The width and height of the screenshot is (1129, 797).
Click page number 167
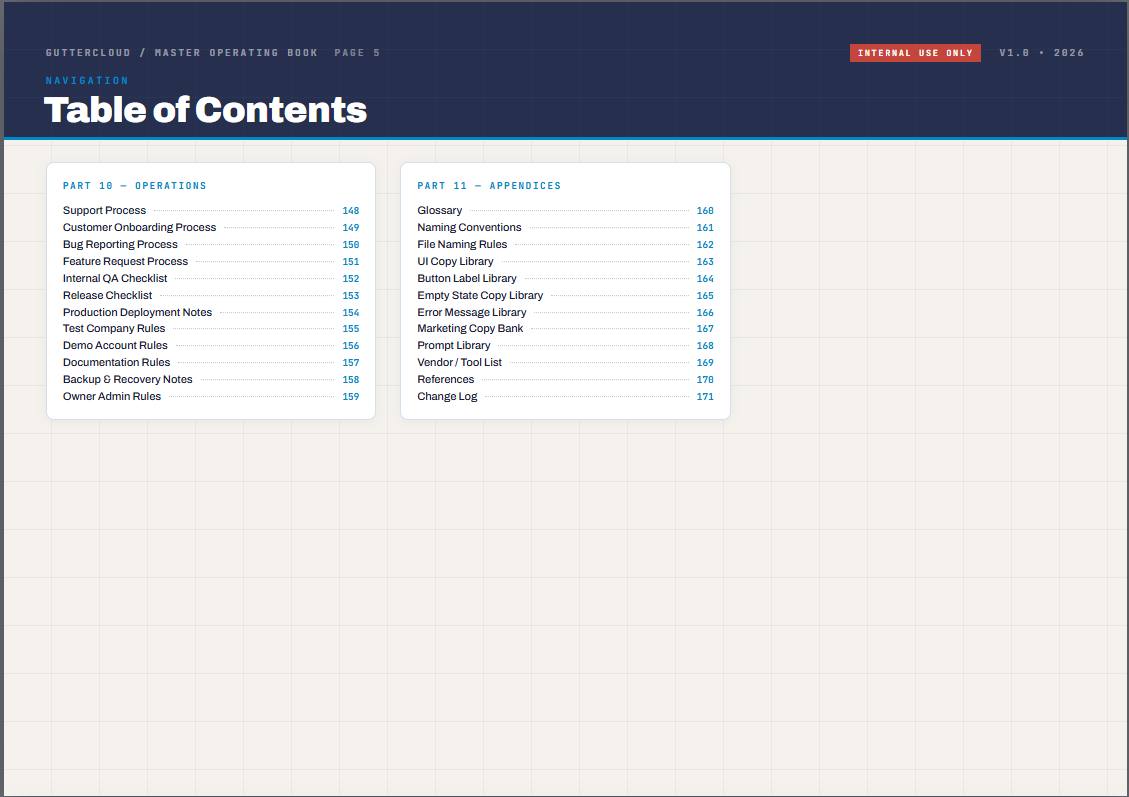tap(705, 329)
